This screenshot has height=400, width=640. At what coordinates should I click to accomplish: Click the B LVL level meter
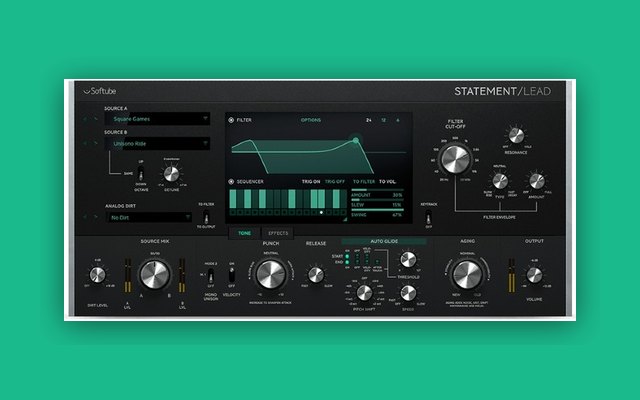click(182, 275)
